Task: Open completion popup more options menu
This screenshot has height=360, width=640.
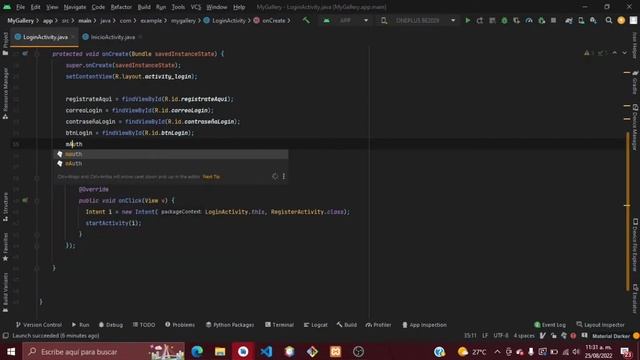Action: click(284, 176)
